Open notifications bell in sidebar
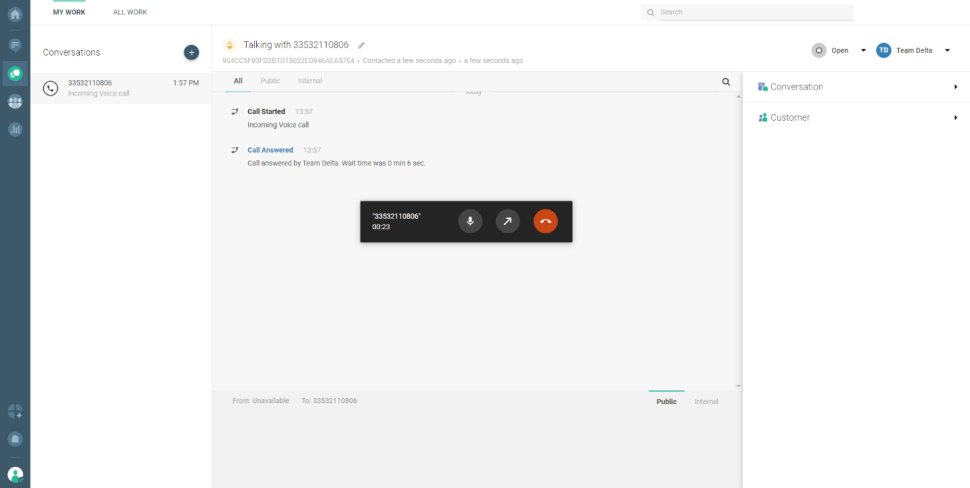 (x=15, y=438)
